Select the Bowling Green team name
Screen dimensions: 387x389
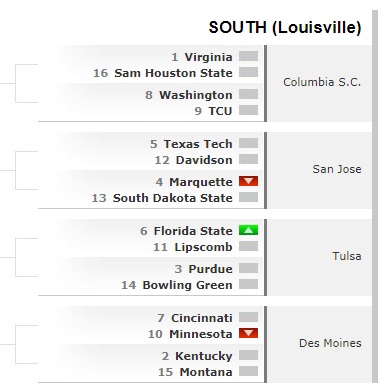coord(187,285)
